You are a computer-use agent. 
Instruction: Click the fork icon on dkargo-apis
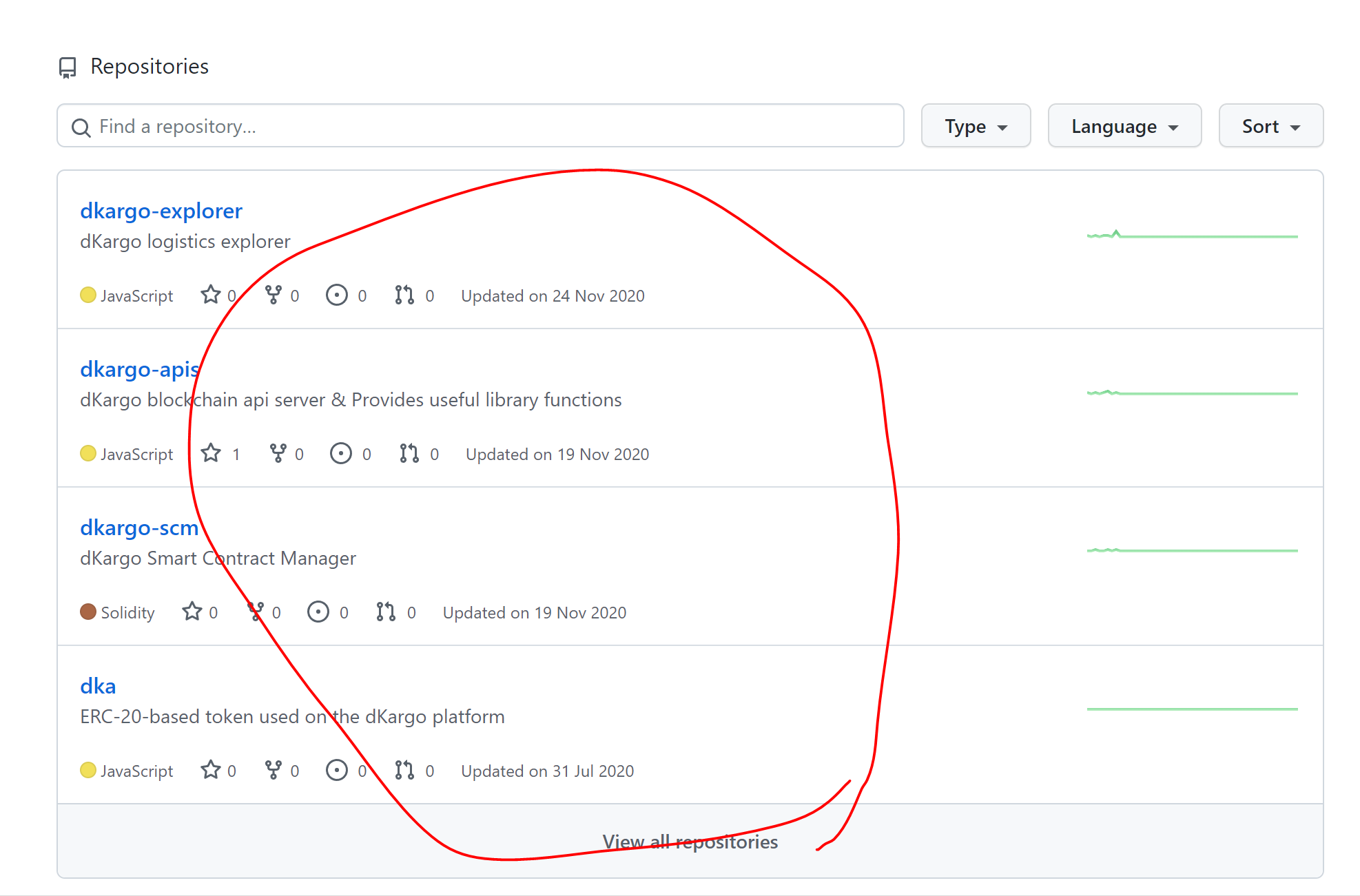point(278,454)
